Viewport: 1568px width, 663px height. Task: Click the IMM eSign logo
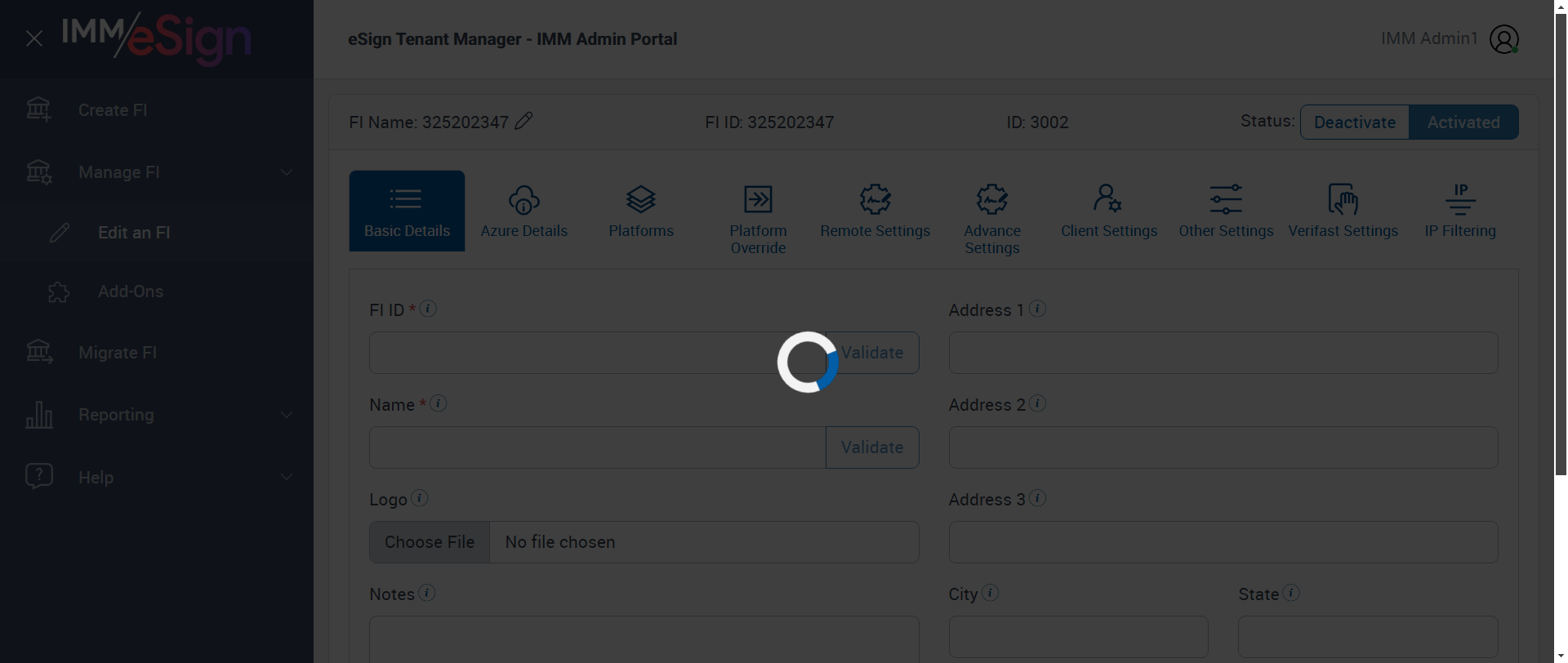[156, 38]
